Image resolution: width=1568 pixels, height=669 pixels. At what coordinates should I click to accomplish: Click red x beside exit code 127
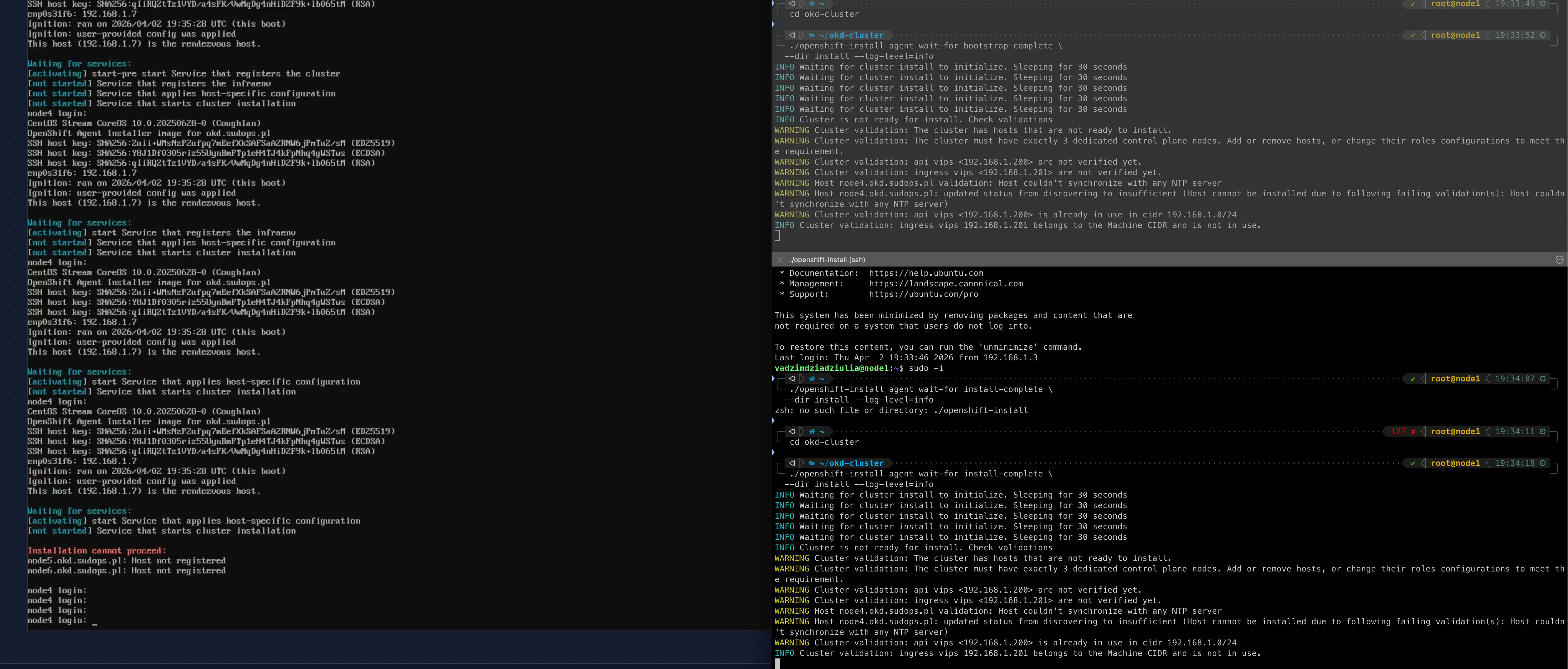[1413, 432]
